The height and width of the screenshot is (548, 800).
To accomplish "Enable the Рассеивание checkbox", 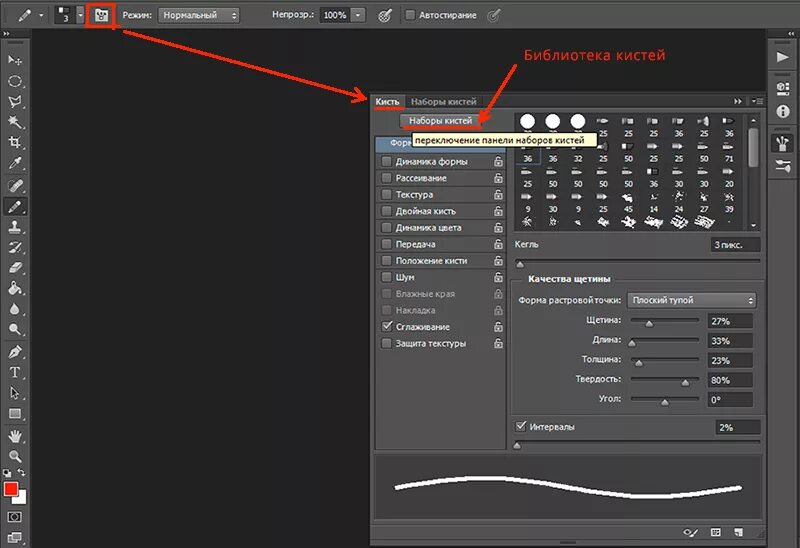I will [387, 178].
